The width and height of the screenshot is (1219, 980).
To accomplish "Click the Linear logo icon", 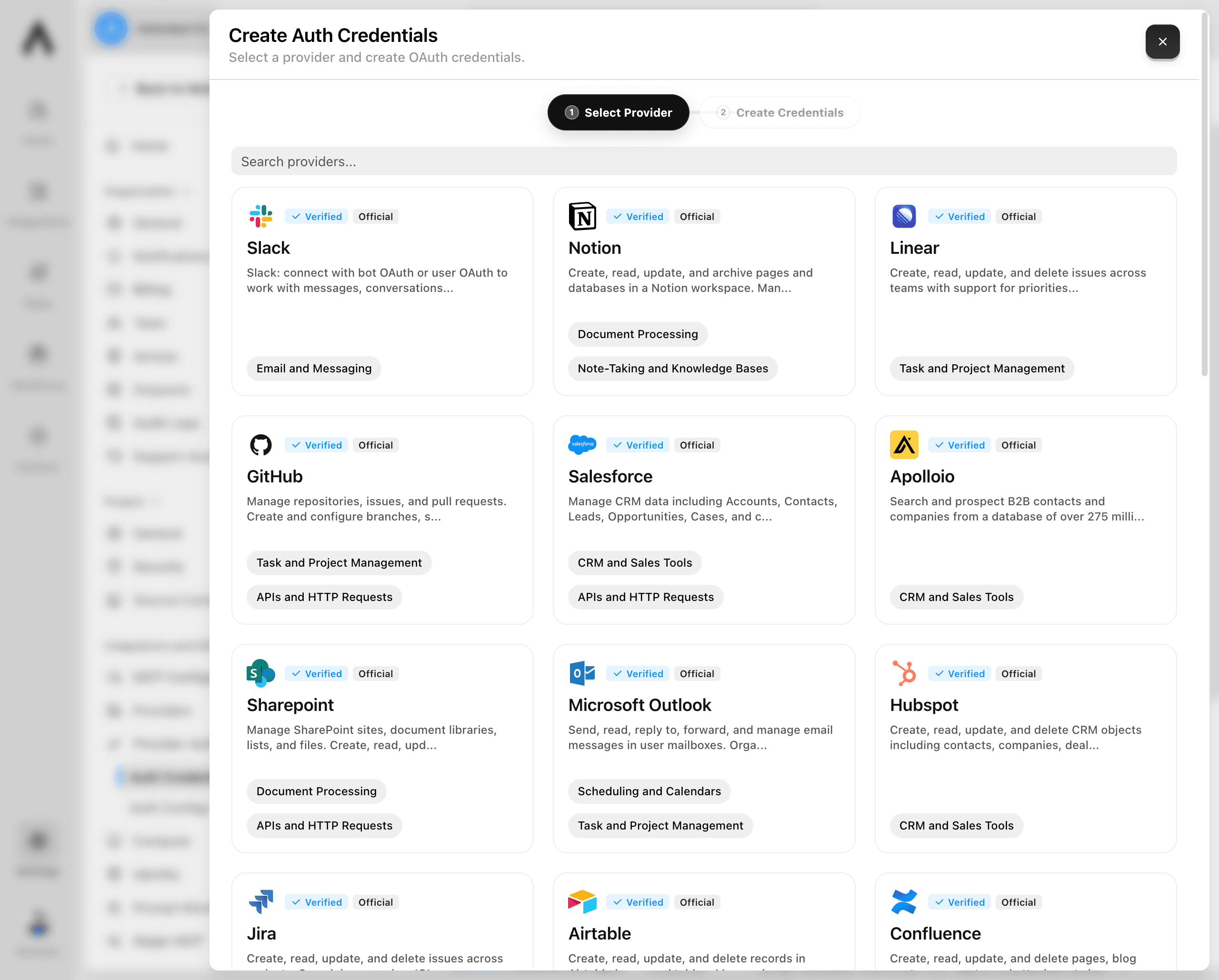I will pos(903,216).
